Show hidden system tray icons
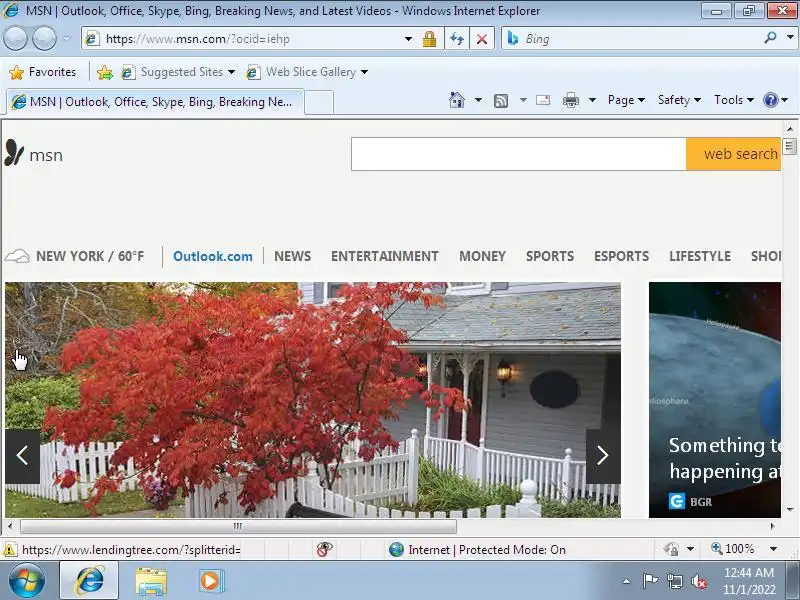The width and height of the screenshot is (800, 600). click(x=627, y=581)
